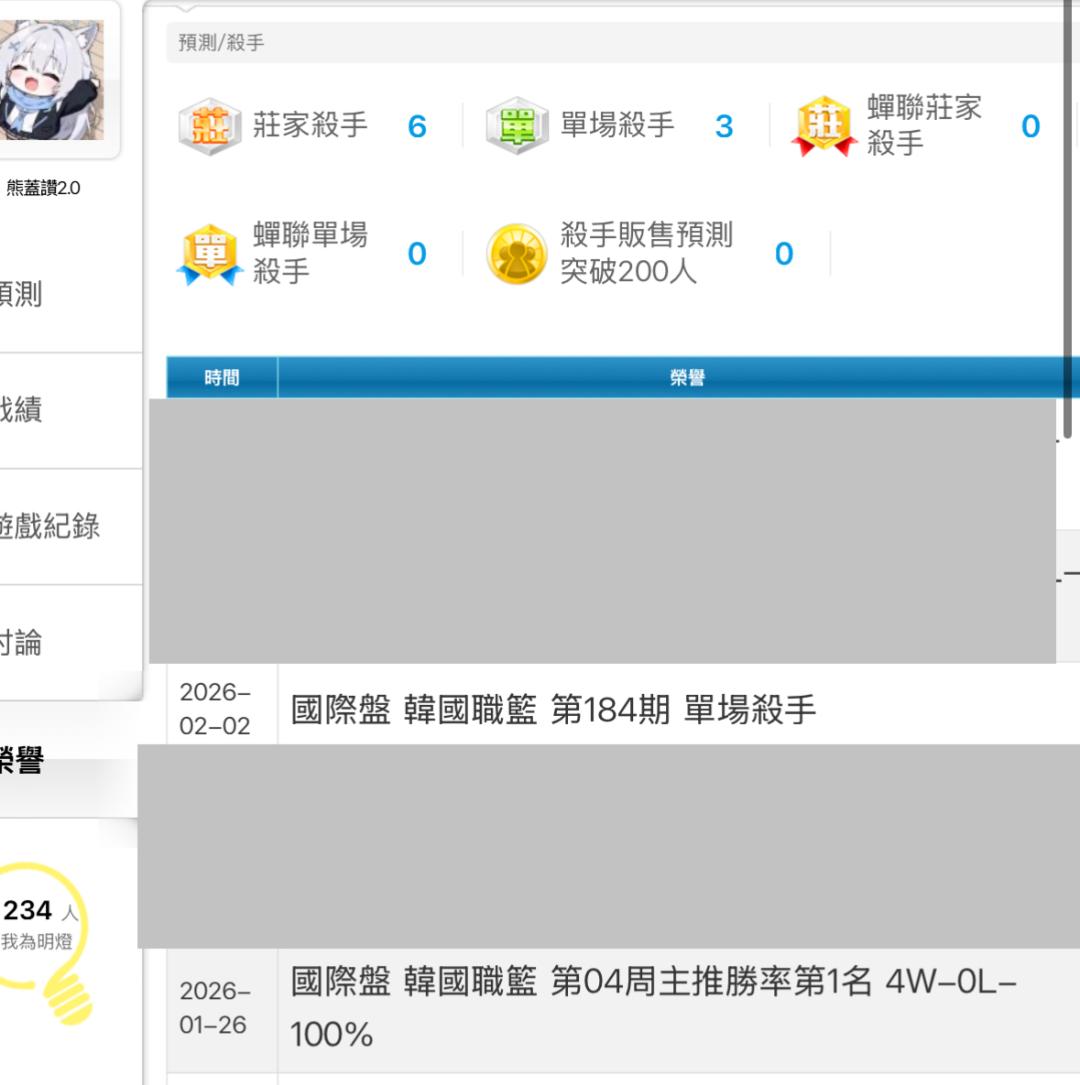Click the date cell 2026-02-02
This screenshot has height=1085, width=1080.
coord(215,709)
